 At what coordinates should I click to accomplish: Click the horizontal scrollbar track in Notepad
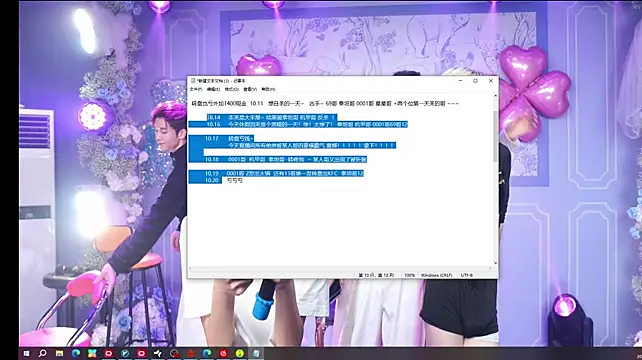[340, 269]
